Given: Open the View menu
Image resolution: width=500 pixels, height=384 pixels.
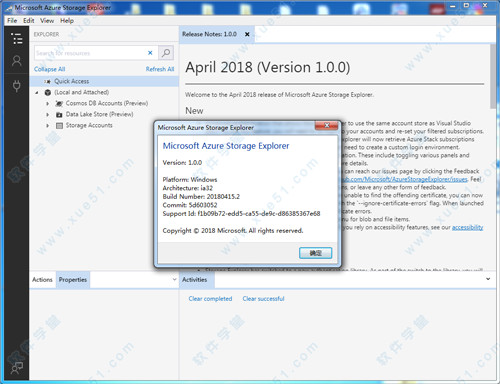Looking at the screenshot, I should [47, 21].
